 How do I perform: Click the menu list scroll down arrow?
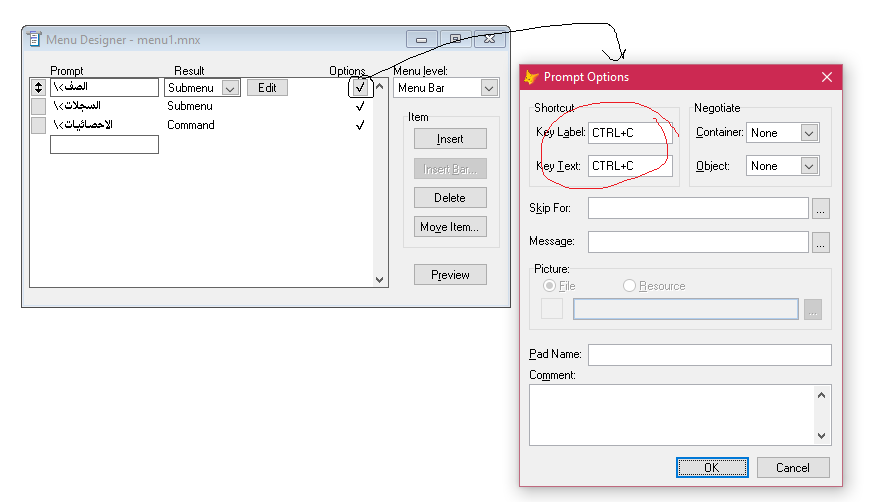click(380, 280)
